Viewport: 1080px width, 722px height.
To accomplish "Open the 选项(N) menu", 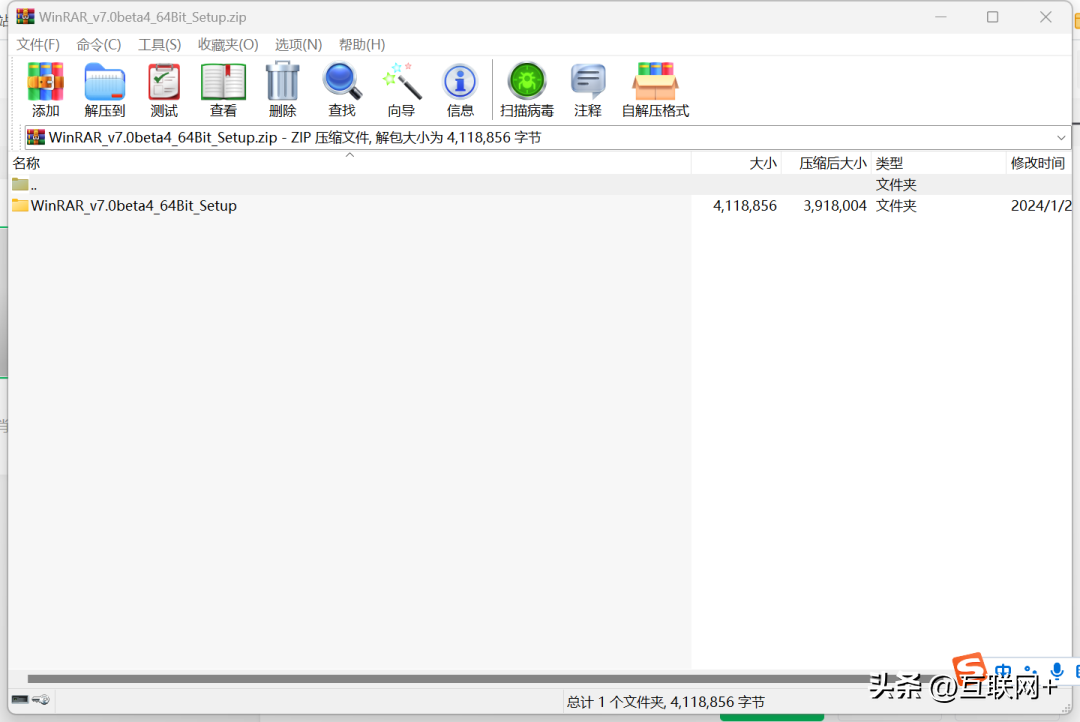I will [x=298, y=45].
